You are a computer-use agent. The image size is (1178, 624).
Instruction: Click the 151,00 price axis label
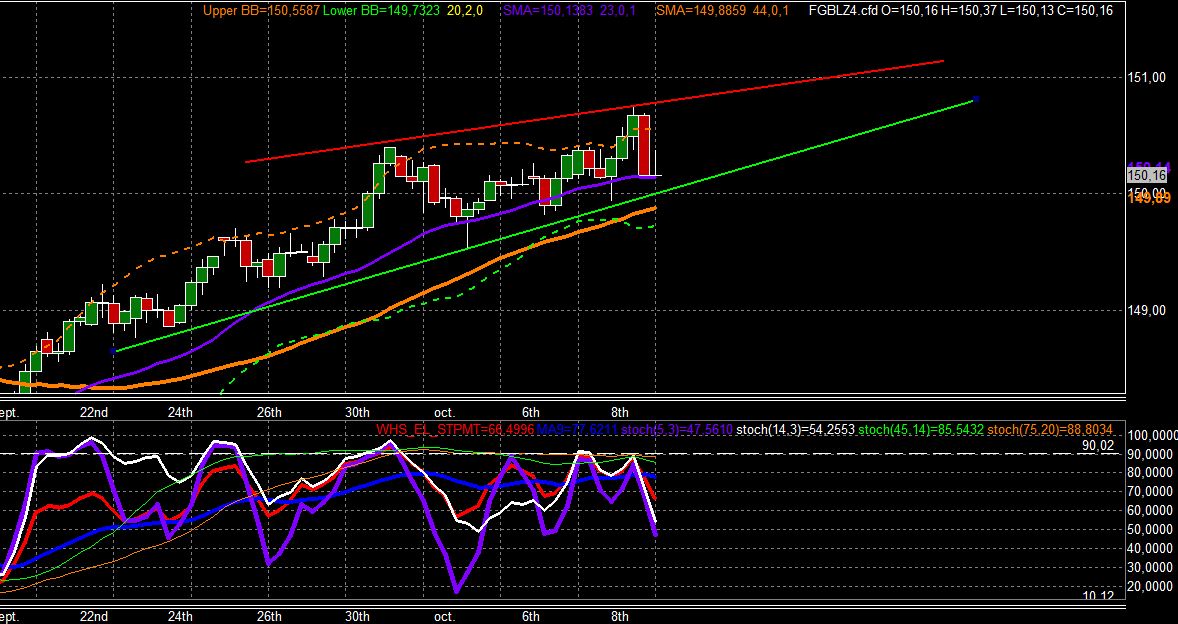pos(1146,77)
